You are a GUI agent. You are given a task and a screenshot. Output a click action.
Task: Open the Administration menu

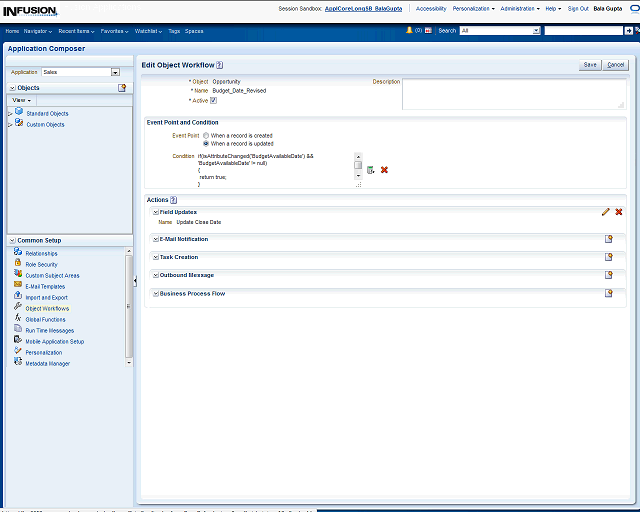tap(519, 8)
